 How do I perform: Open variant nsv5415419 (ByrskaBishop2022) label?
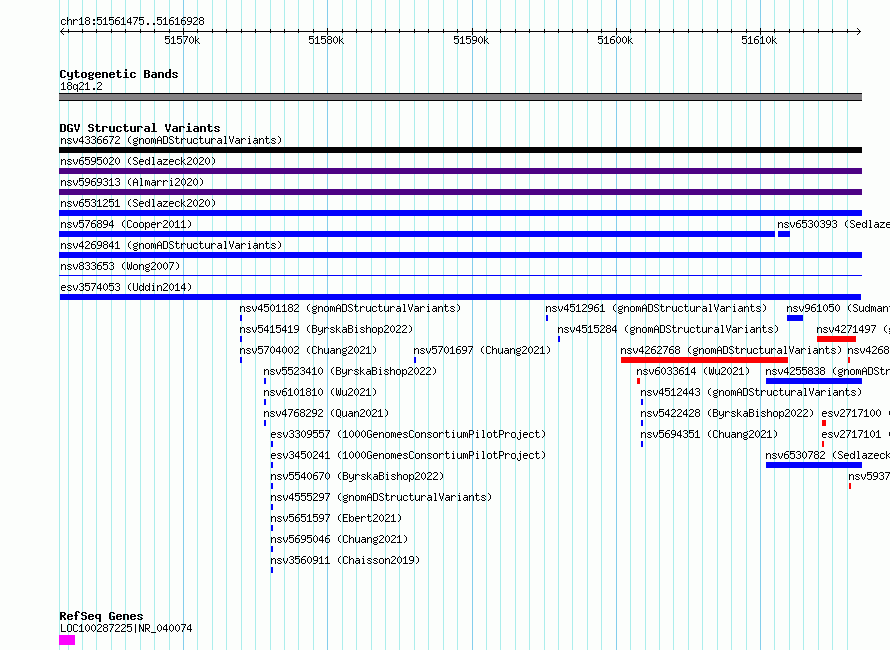tap(326, 329)
